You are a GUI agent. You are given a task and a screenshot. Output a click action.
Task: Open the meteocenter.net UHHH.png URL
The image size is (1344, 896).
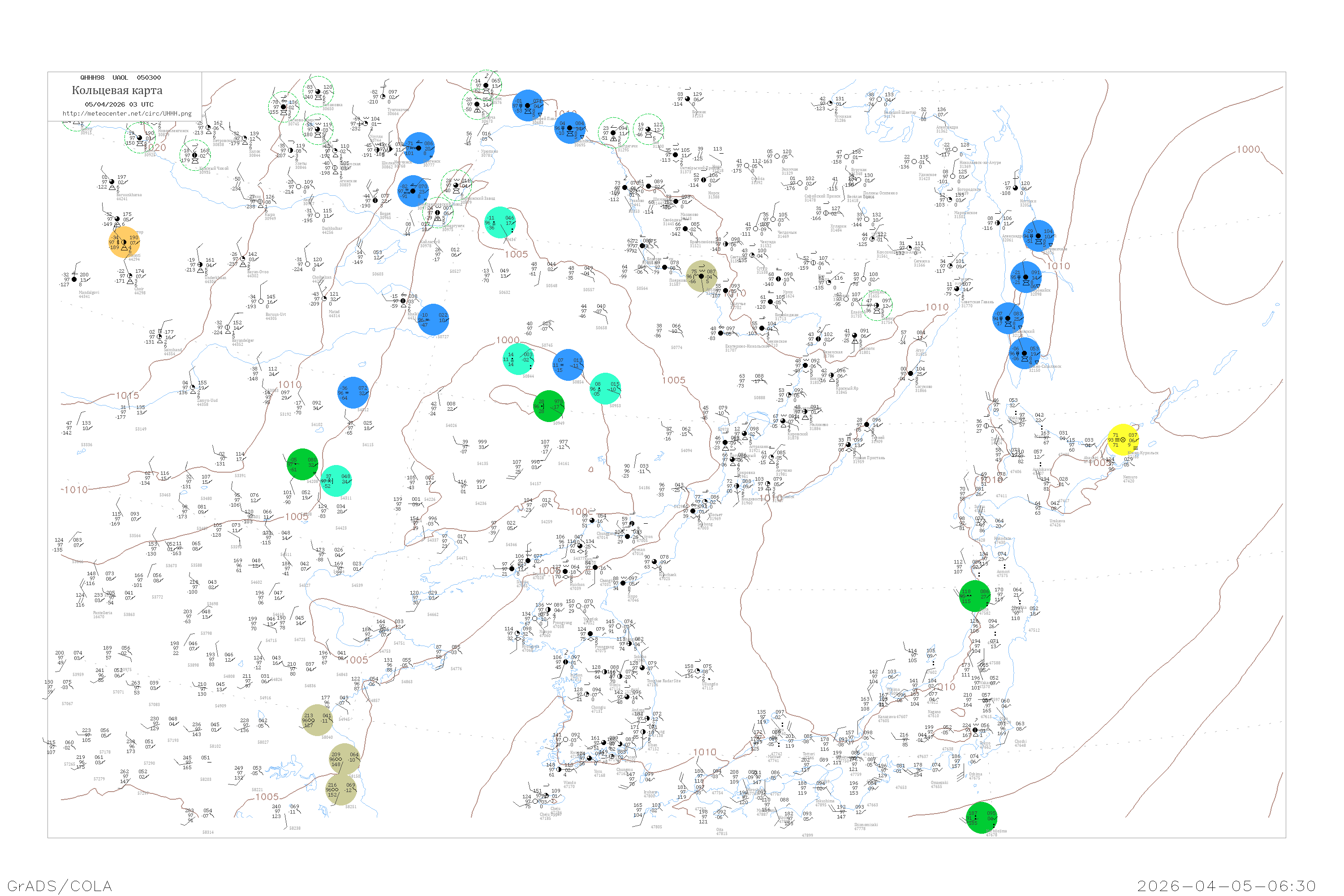[x=127, y=114]
